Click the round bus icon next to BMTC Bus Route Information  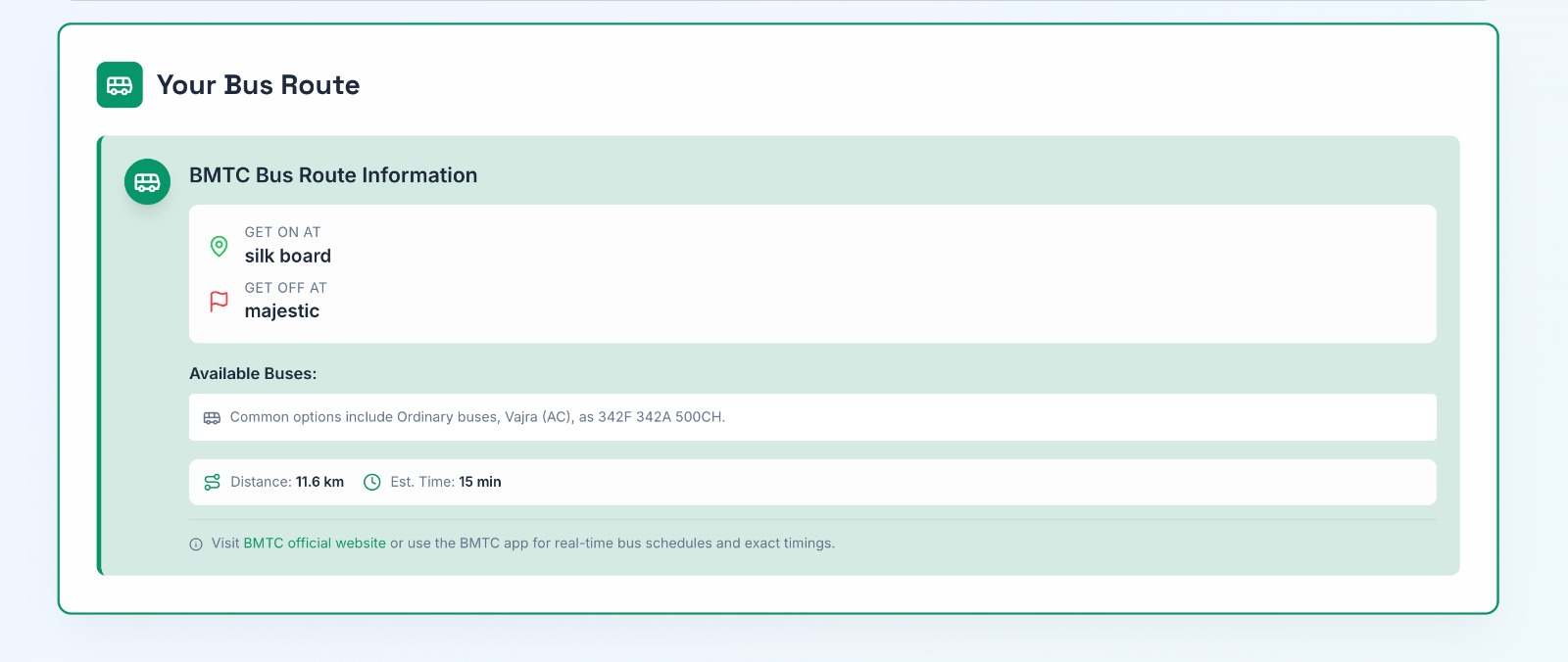coord(147,182)
